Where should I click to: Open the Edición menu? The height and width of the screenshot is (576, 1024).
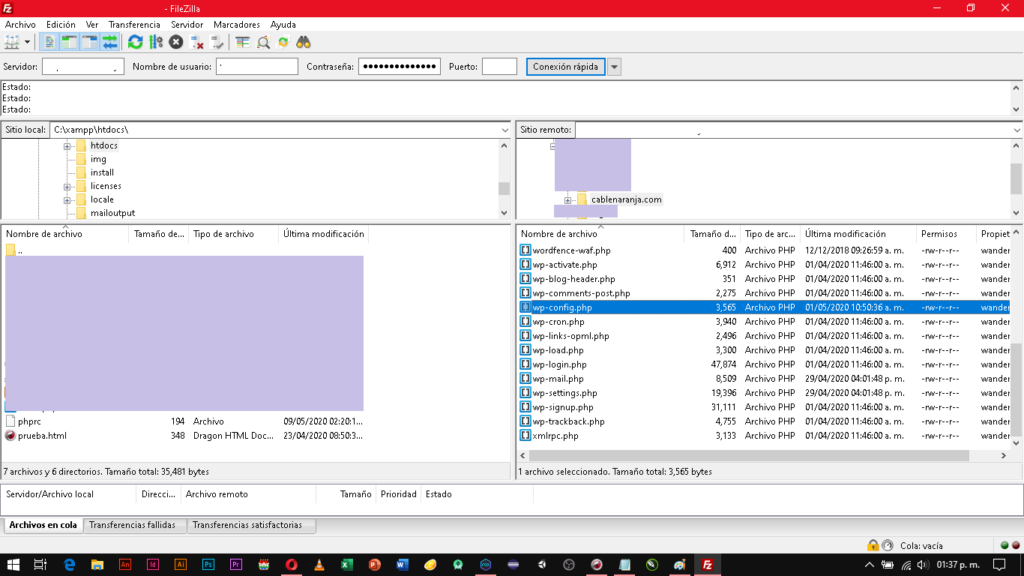[61, 25]
